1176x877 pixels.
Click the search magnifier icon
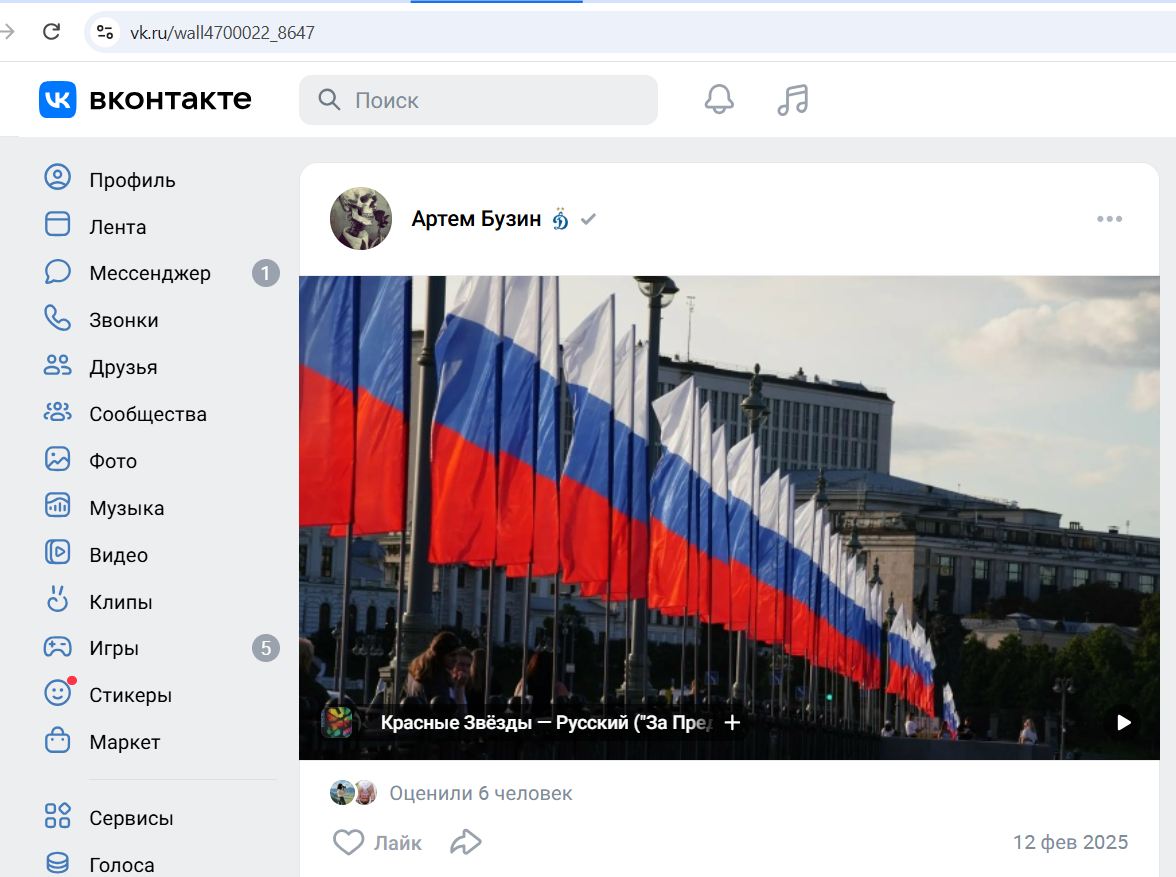(329, 100)
